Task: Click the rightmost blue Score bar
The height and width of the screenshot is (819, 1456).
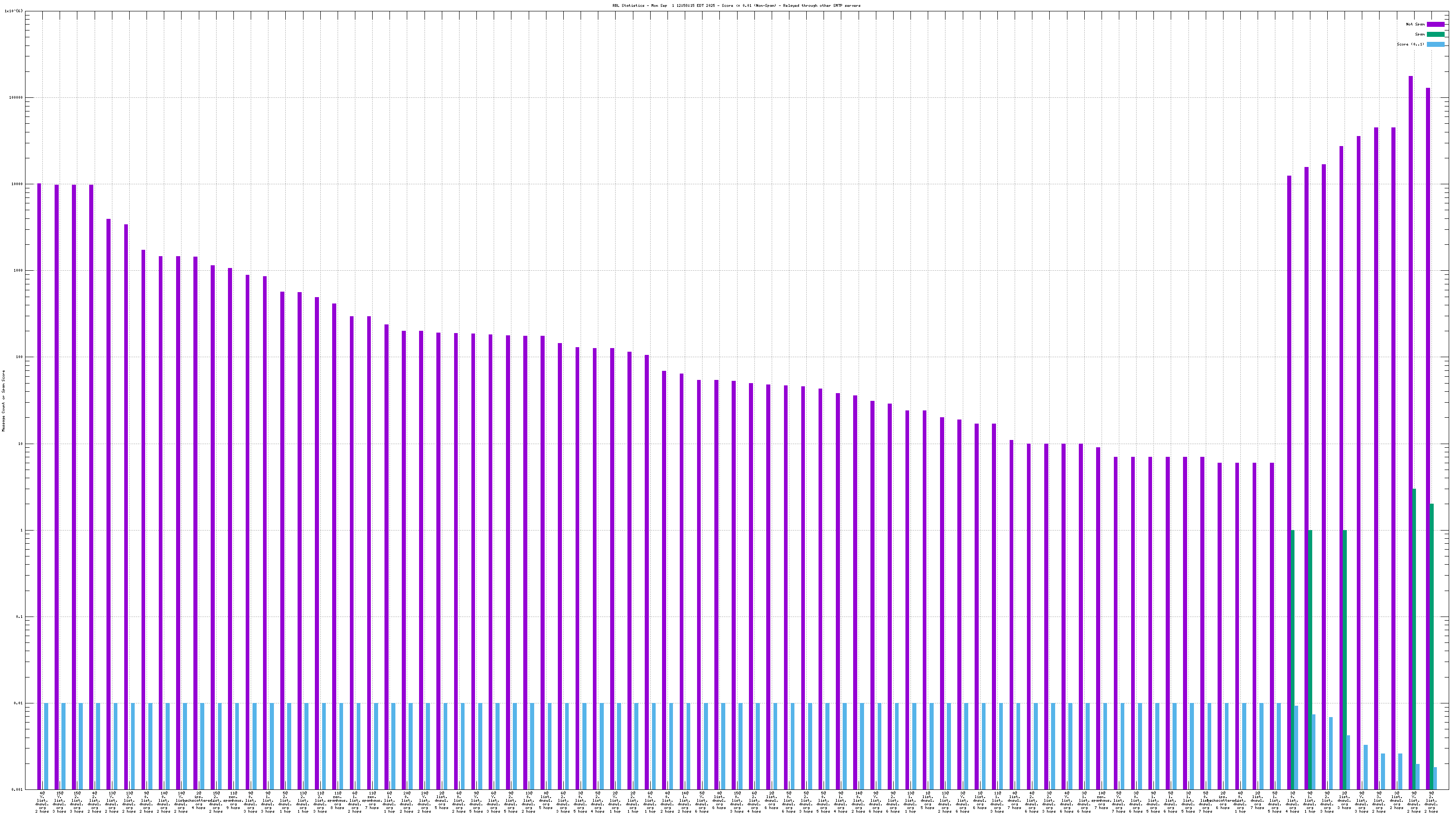Action: click(1435, 778)
